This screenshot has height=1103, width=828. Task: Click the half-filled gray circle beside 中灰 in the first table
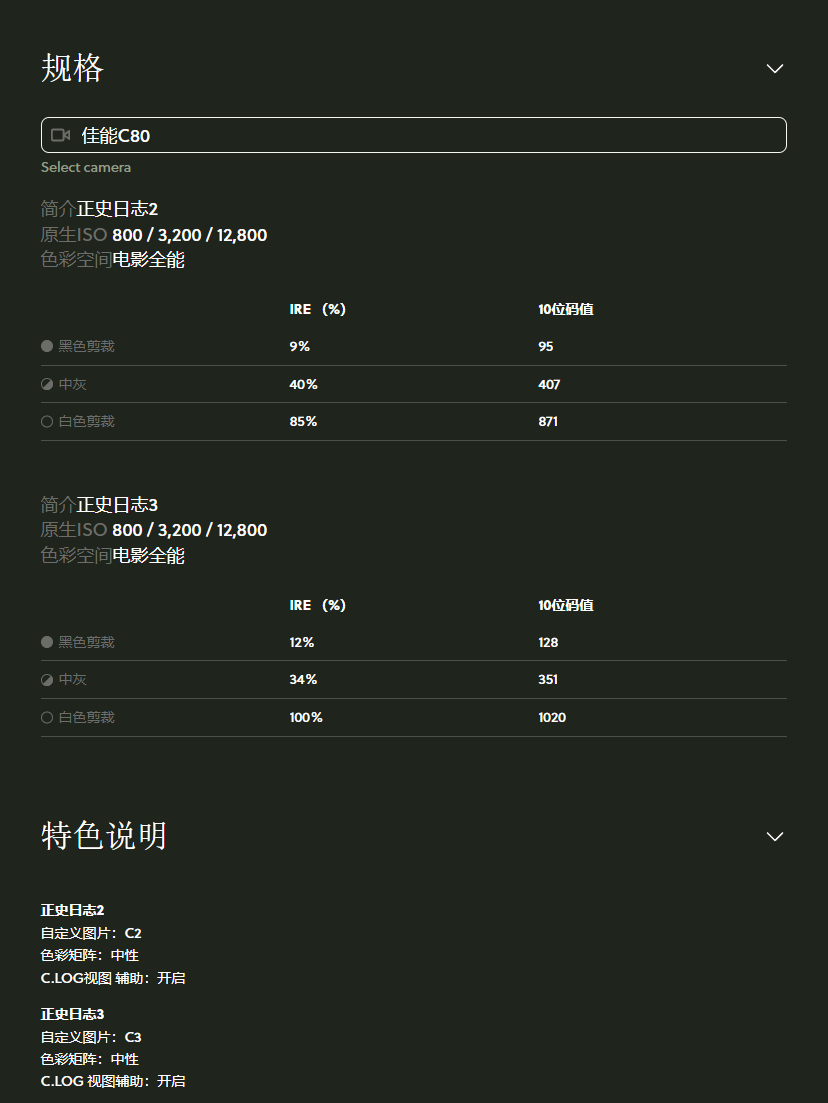[46, 383]
